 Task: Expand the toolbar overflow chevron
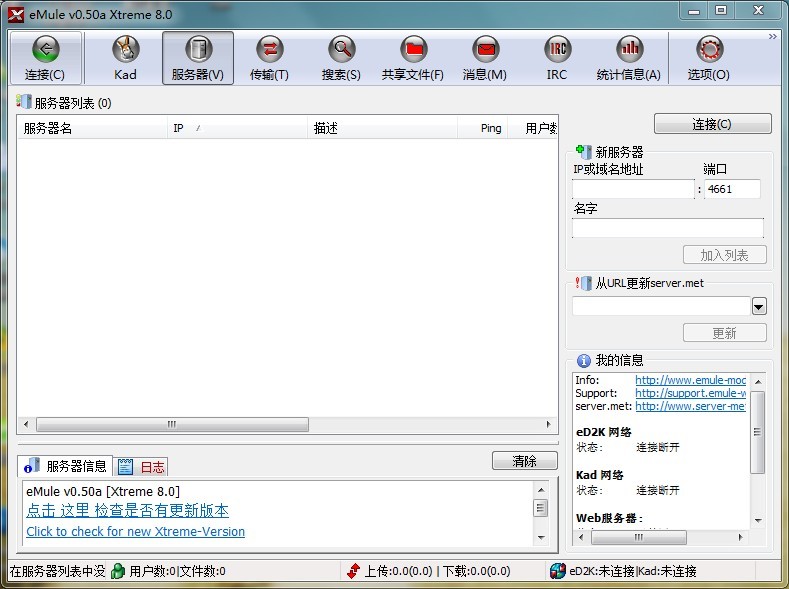[773, 37]
